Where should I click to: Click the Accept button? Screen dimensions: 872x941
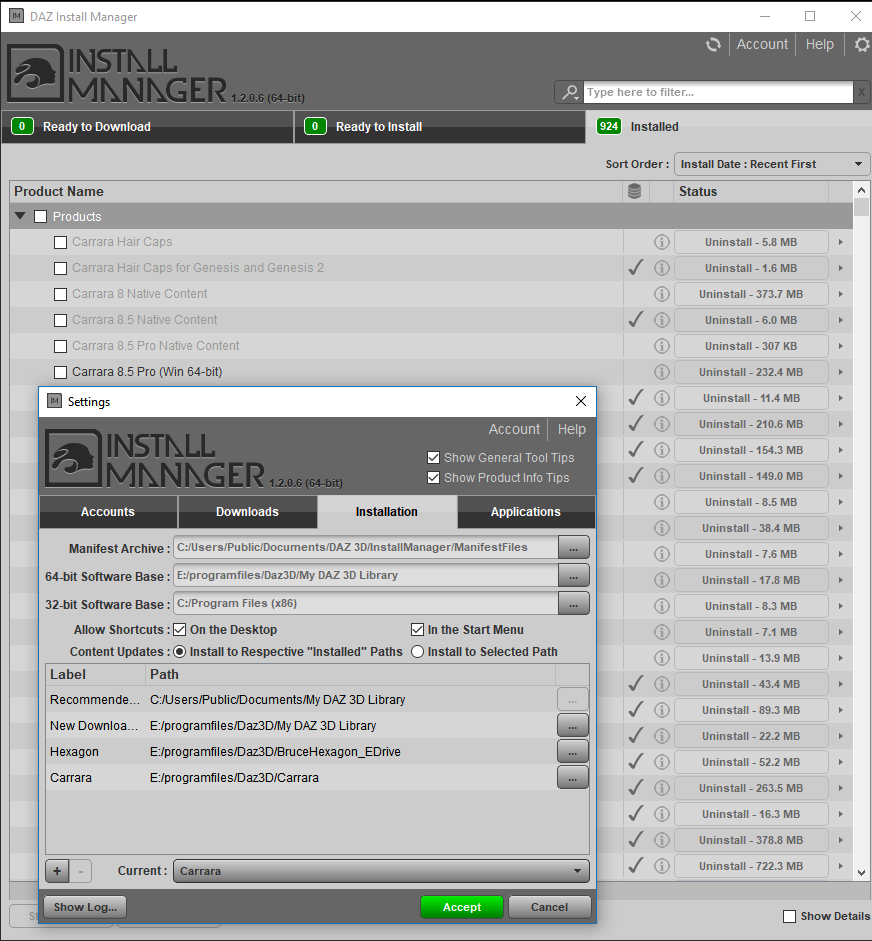(462, 907)
